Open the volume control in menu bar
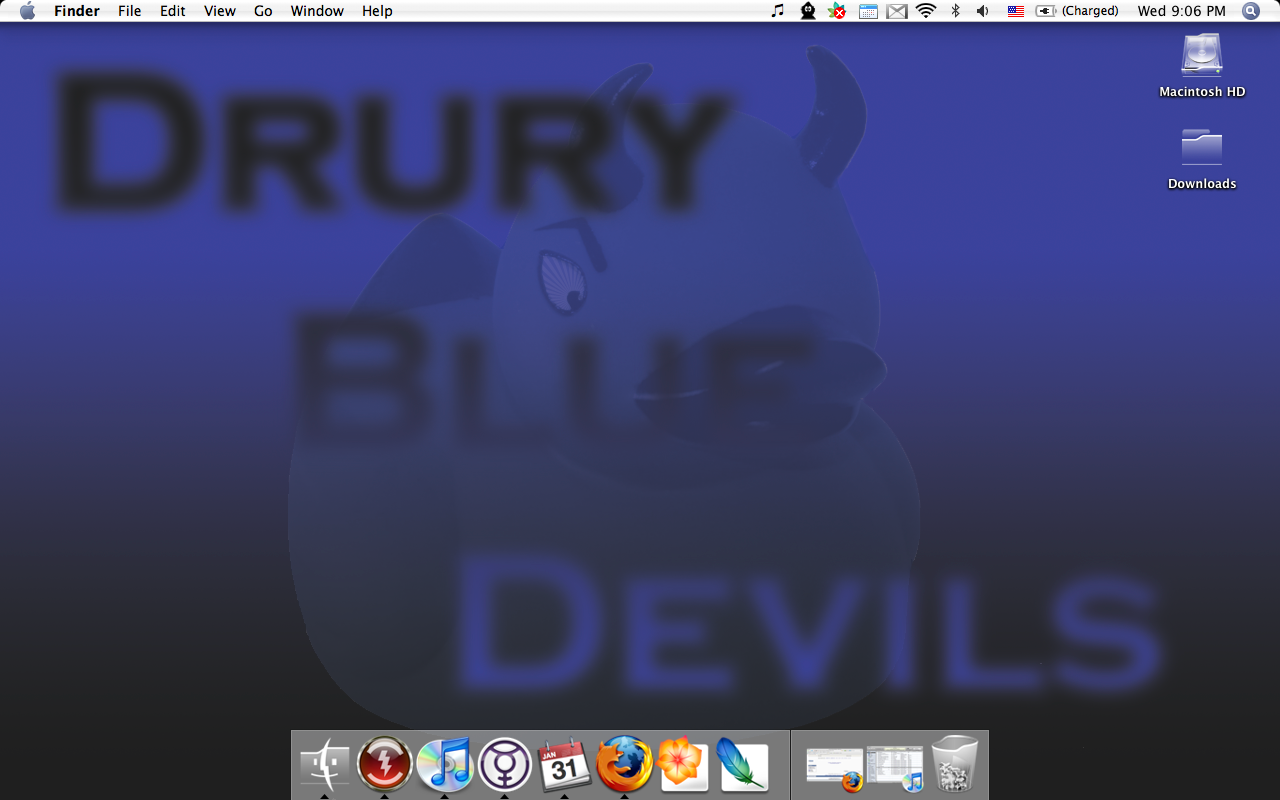Viewport: 1280px width, 800px height. click(x=983, y=11)
